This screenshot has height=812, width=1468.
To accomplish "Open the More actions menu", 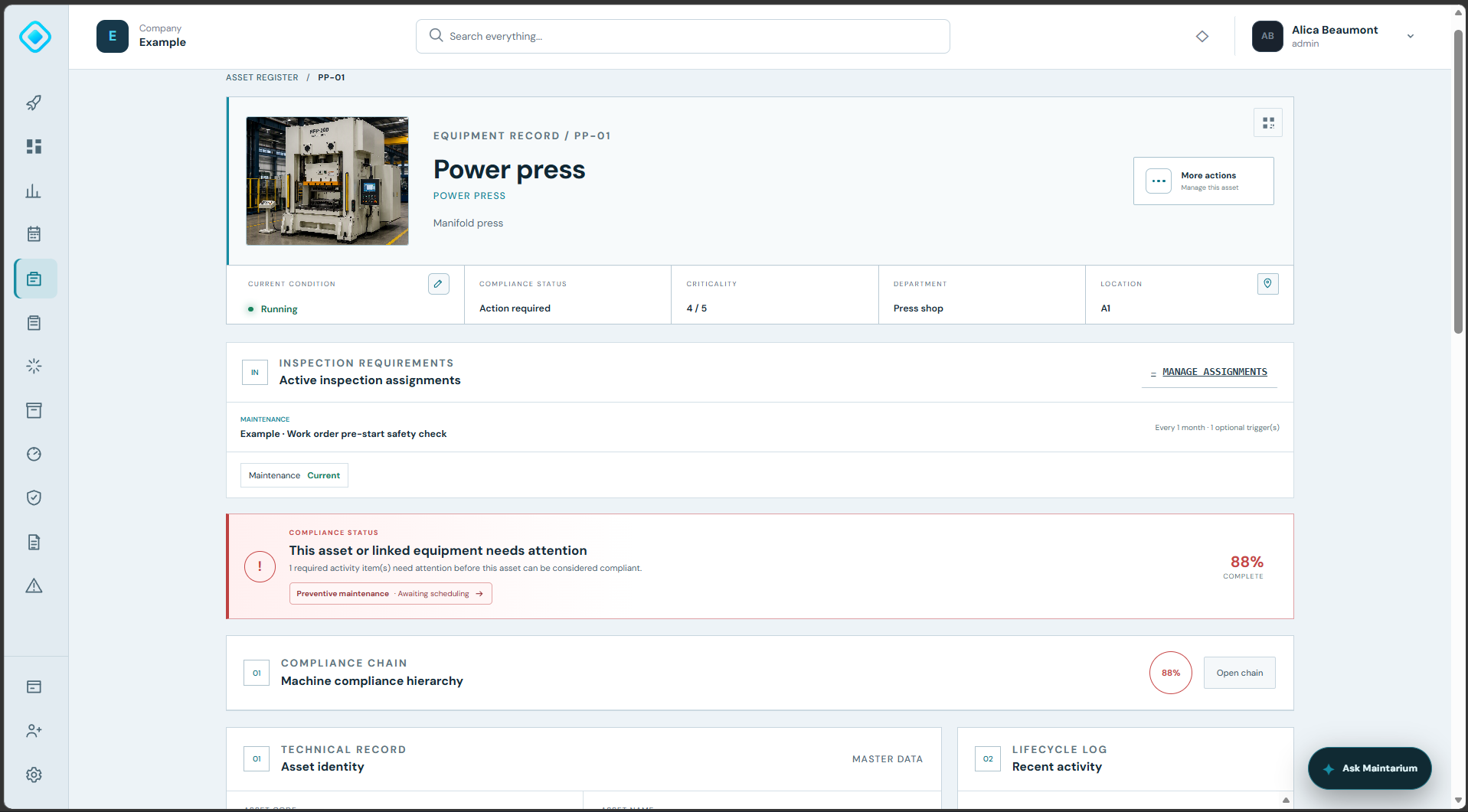I will tap(1204, 181).
